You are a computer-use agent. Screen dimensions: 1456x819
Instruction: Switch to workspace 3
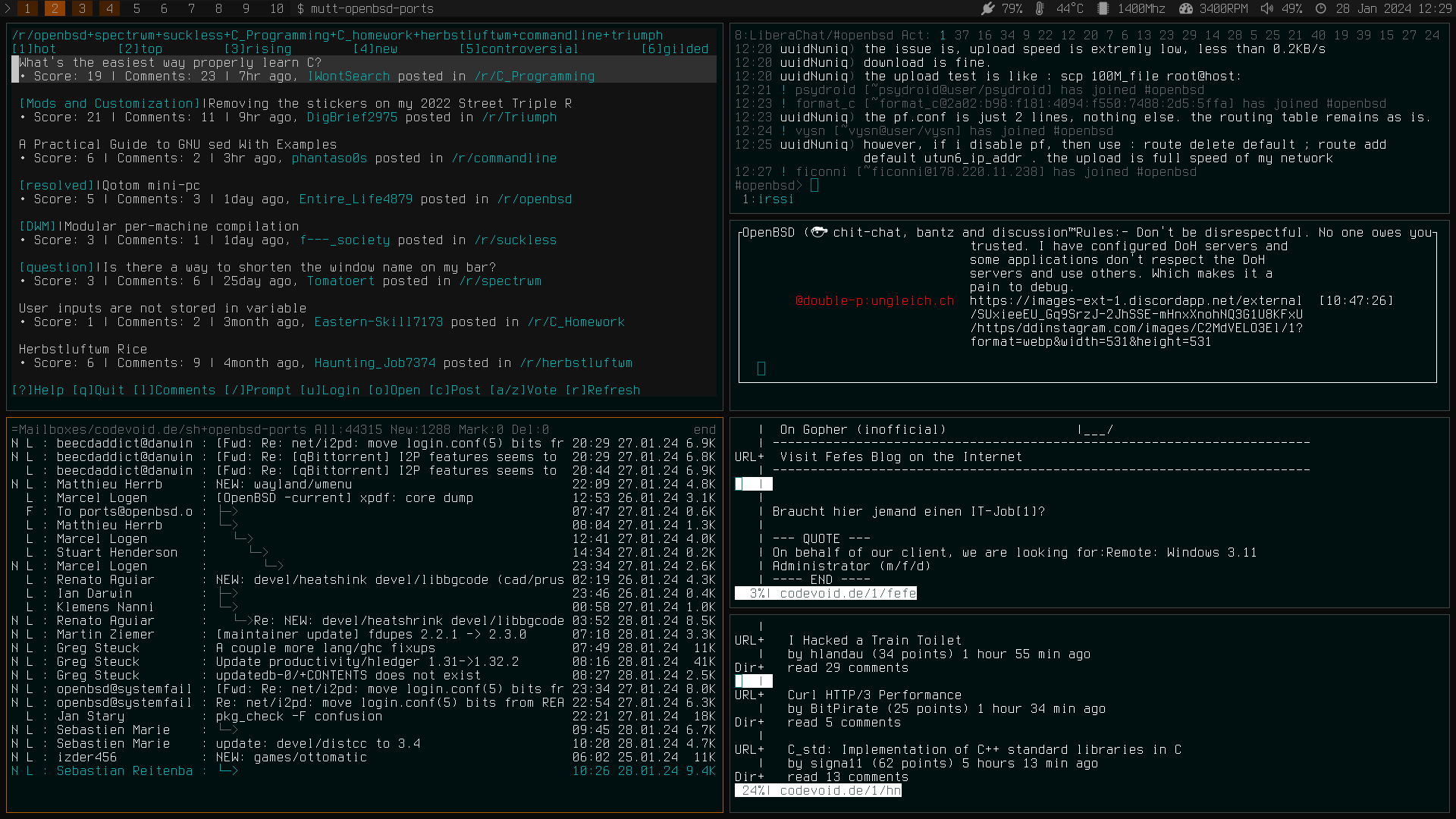[x=82, y=8]
